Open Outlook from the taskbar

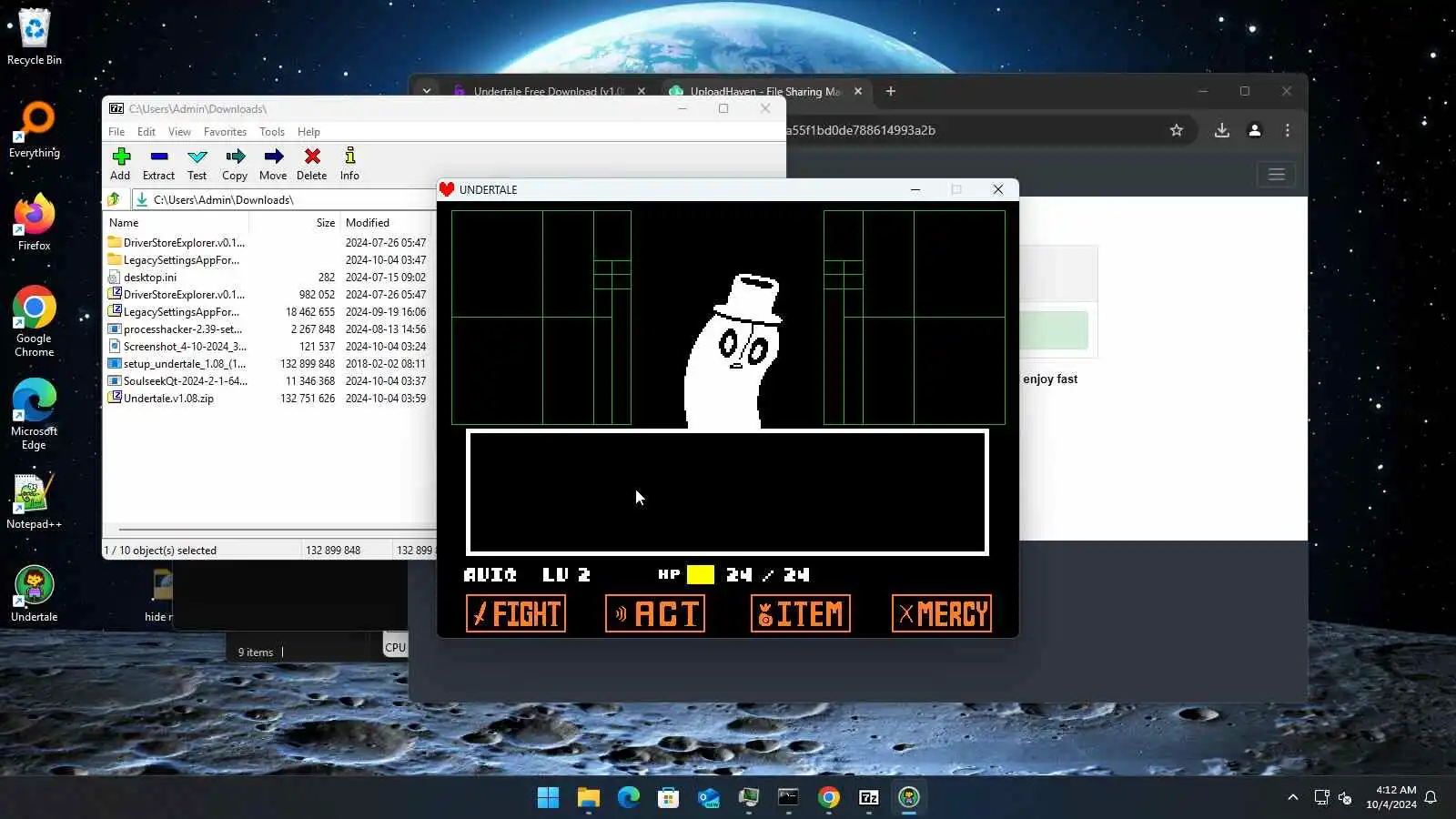tap(709, 798)
